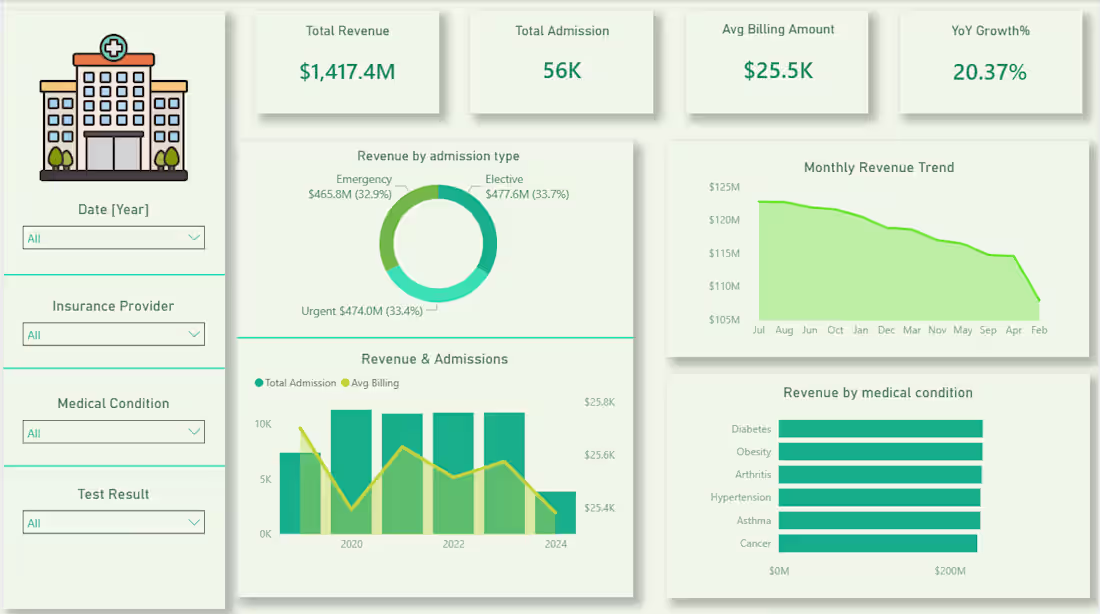Click the Revenue by medical condition title
1100x614 pixels.
coord(878,392)
